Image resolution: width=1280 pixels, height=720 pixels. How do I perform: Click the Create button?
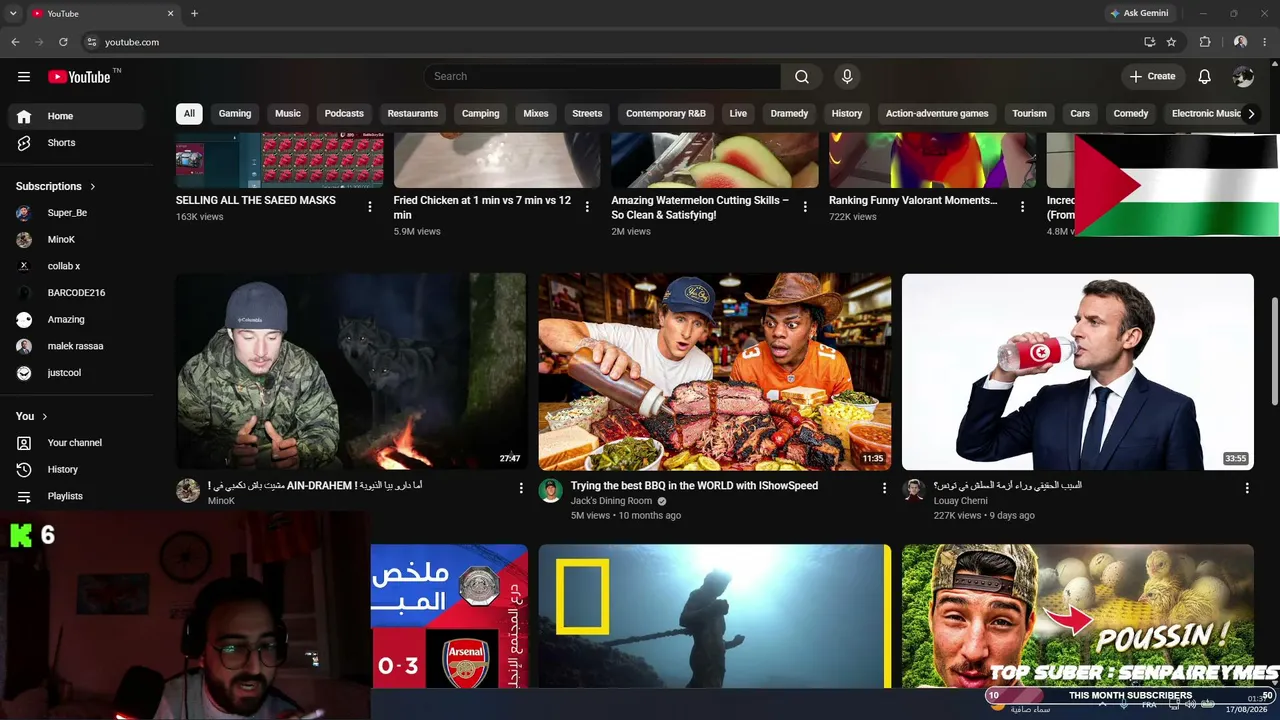coord(1153,77)
